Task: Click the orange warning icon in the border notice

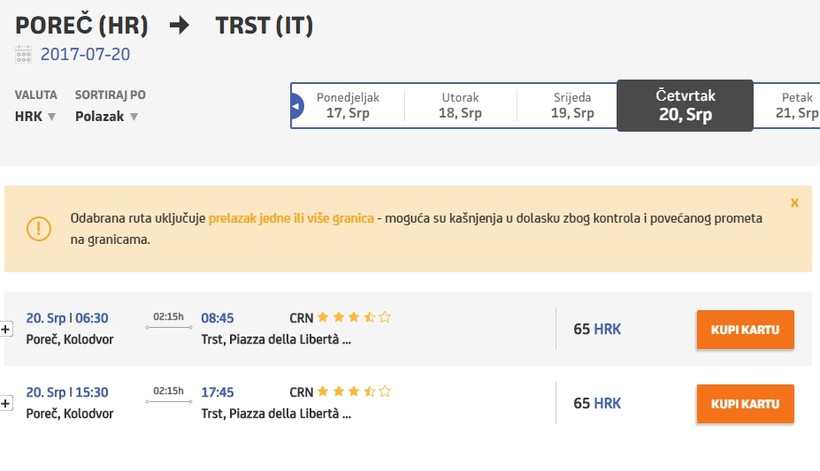Action: point(39,228)
